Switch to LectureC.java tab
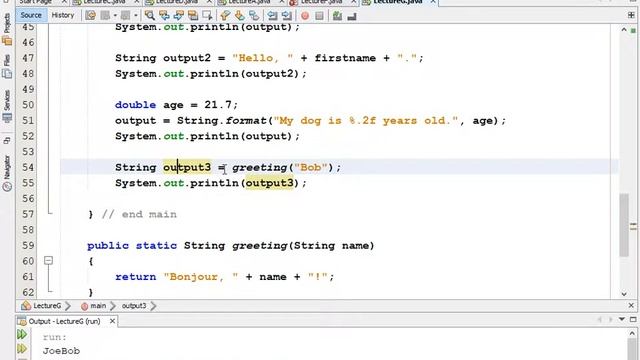 104,2
